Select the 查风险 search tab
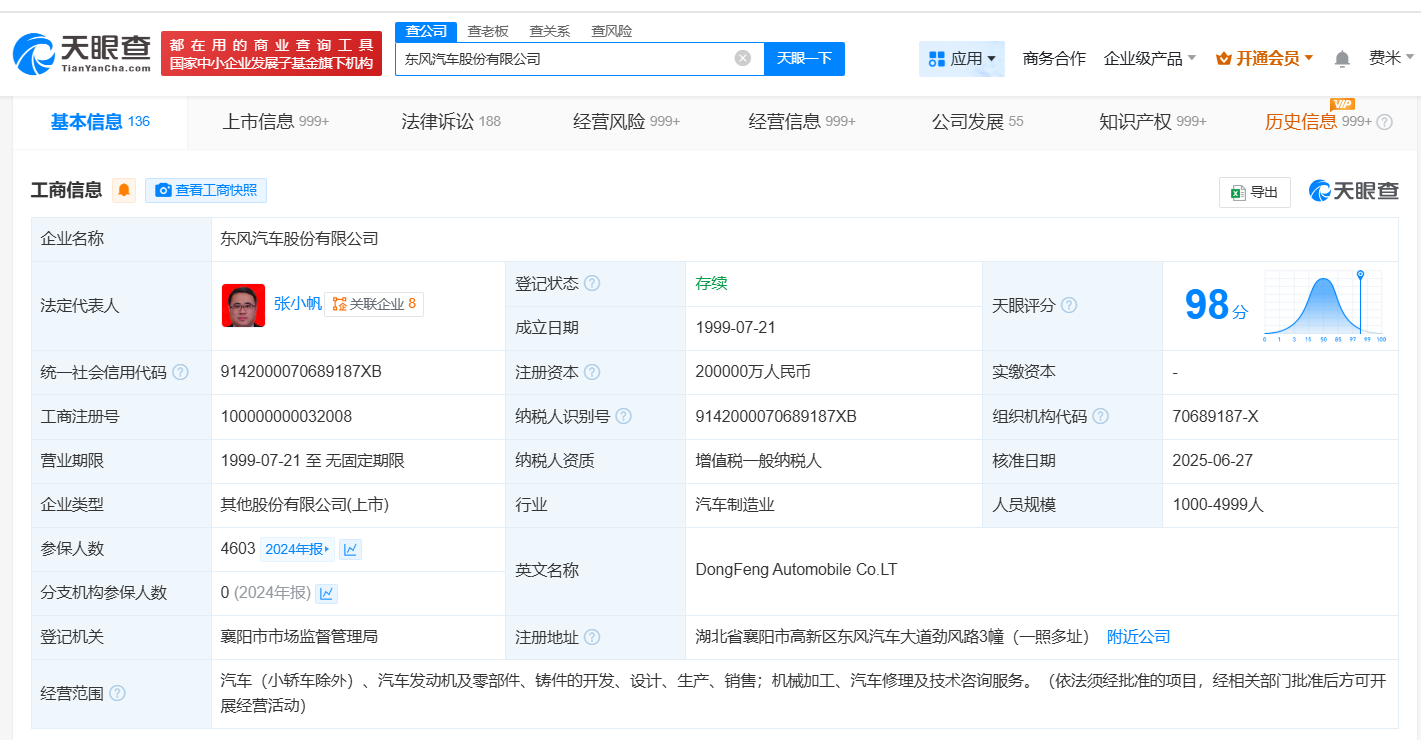This screenshot has width=1421, height=740. 612,31
